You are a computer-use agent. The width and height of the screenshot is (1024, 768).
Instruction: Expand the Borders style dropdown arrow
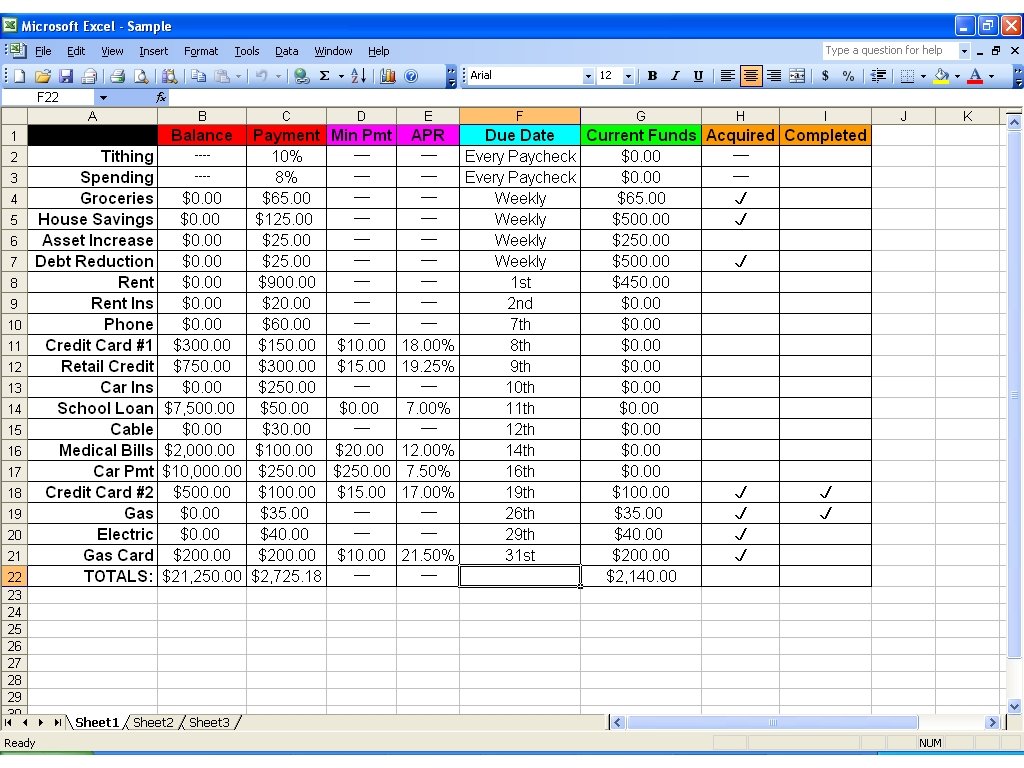[x=923, y=76]
